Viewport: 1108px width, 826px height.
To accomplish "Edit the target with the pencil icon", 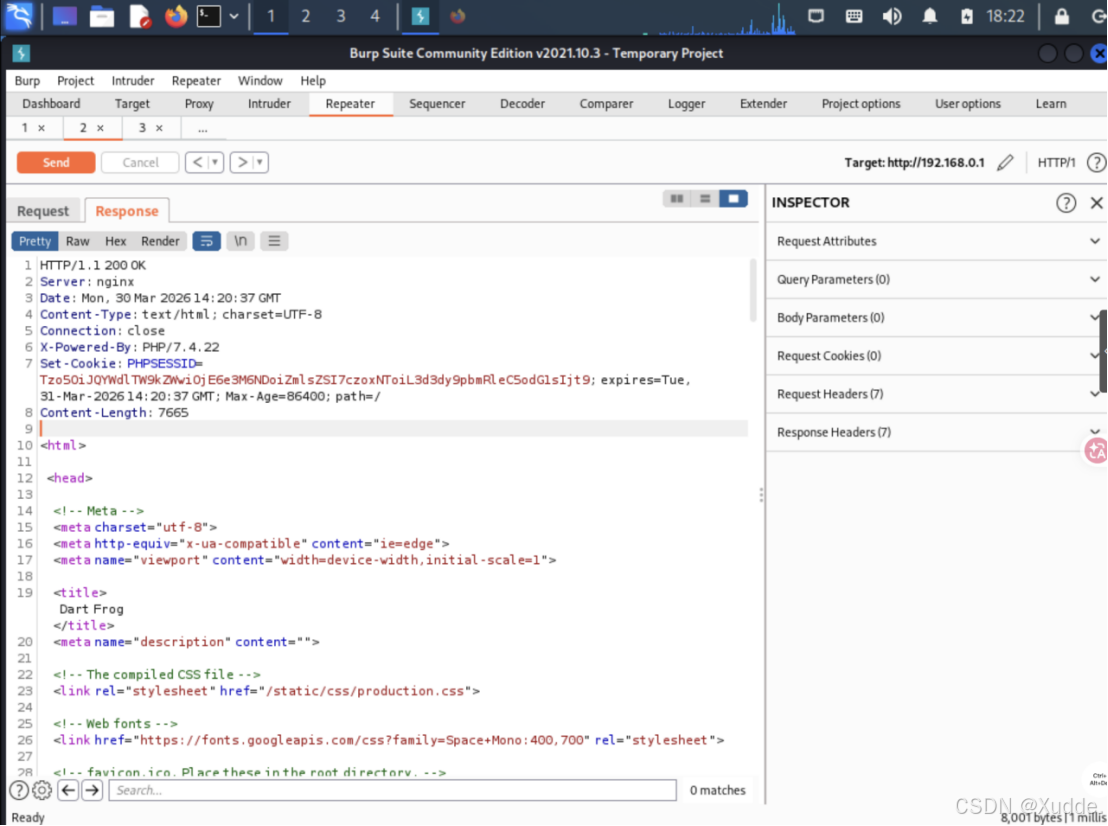I will pos(1005,163).
